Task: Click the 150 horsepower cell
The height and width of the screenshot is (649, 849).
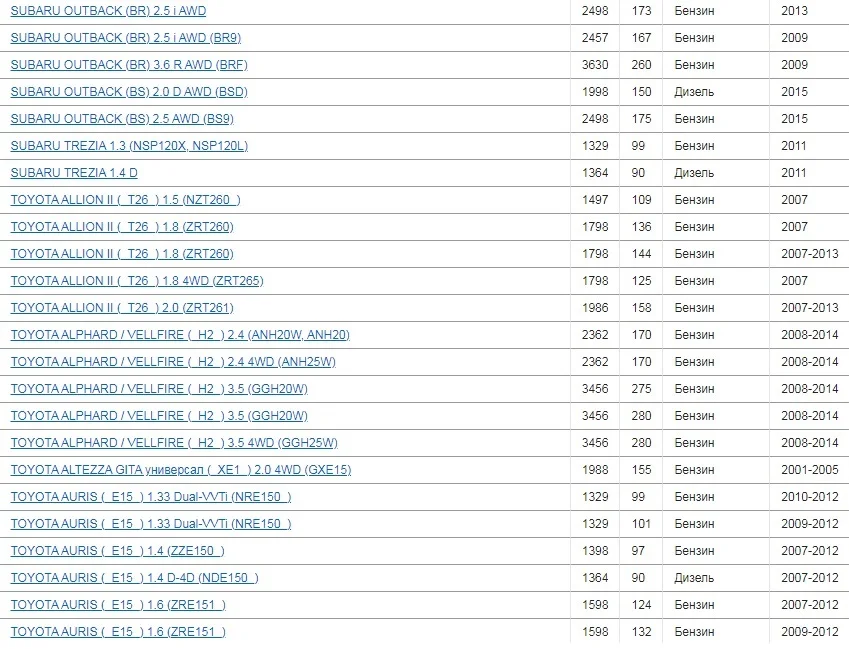Action: click(x=641, y=92)
